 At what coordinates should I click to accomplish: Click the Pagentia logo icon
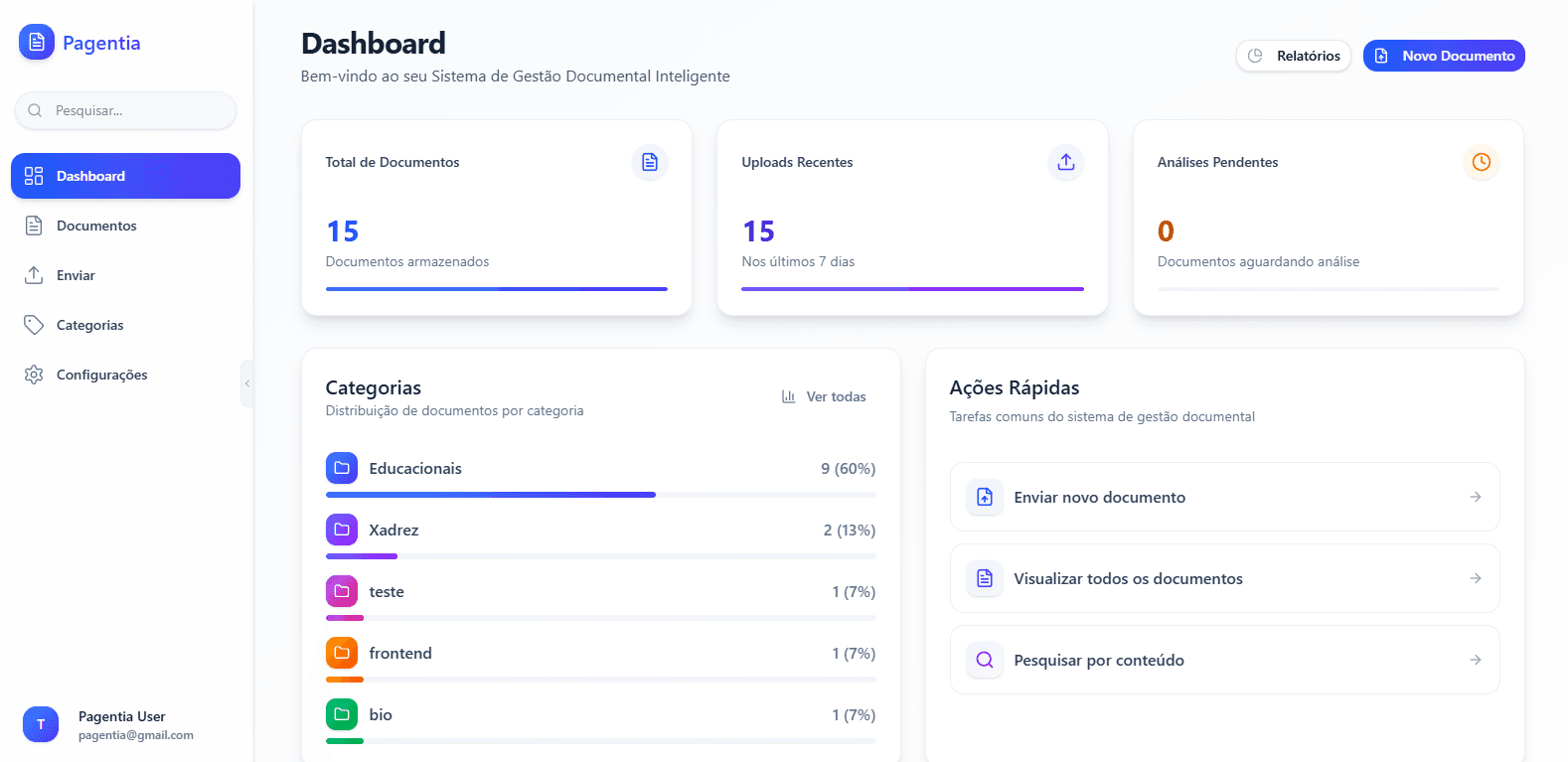point(37,42)
